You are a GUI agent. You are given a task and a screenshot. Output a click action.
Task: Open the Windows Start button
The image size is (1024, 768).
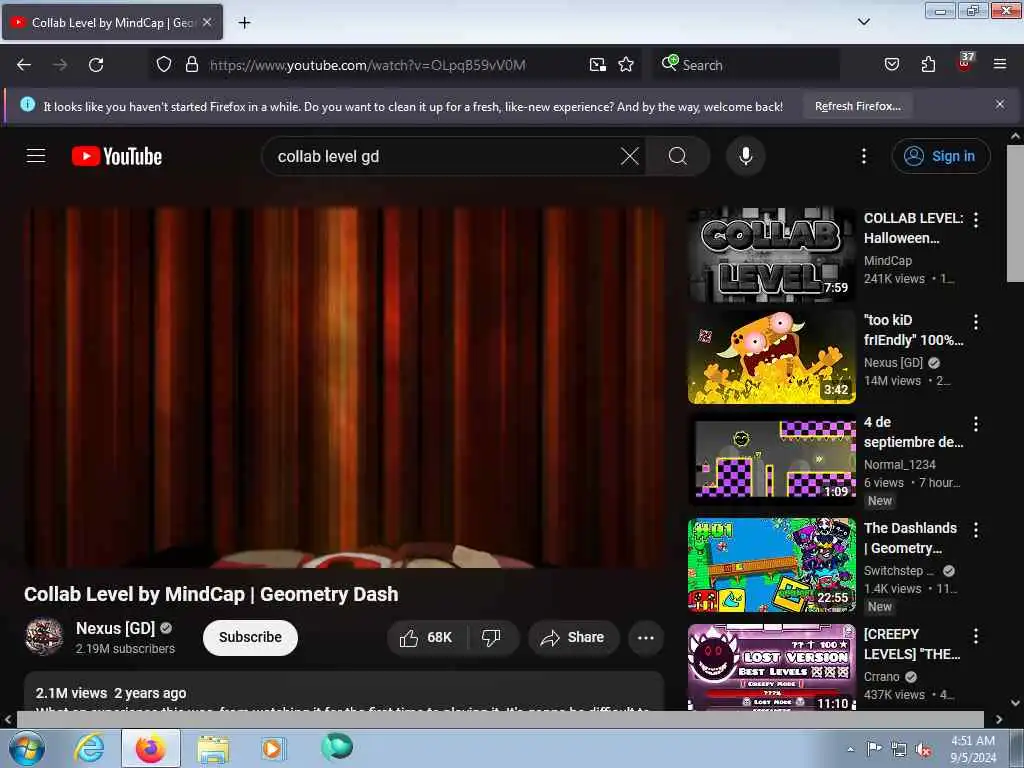tap(26, 748)
